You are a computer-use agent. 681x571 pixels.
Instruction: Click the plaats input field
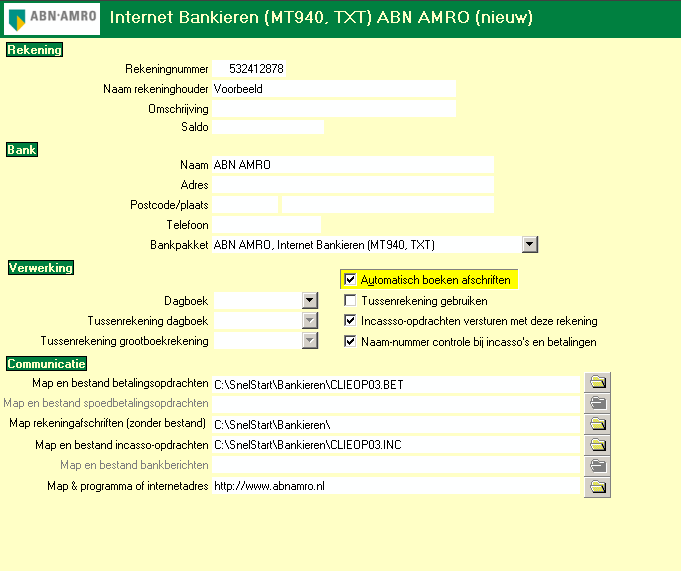coord(388,205)
